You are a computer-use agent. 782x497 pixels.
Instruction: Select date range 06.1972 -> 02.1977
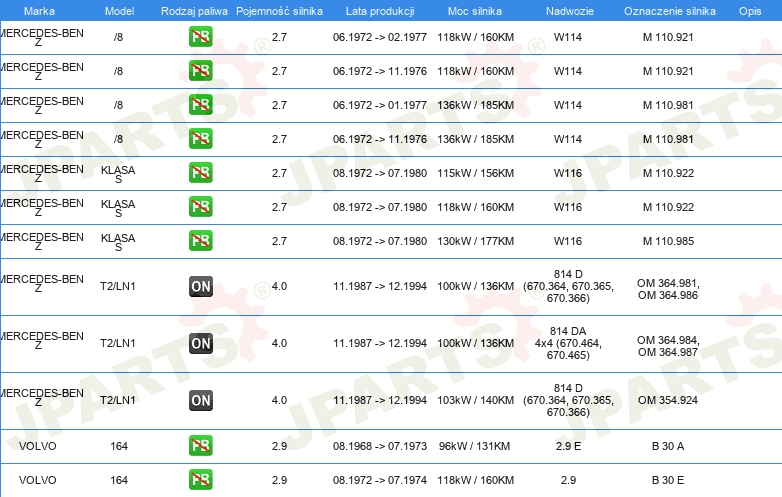pos(380,37)
